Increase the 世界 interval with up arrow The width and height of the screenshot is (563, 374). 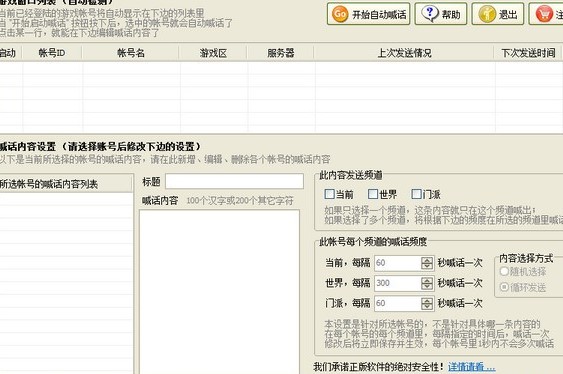pos(427,280)
